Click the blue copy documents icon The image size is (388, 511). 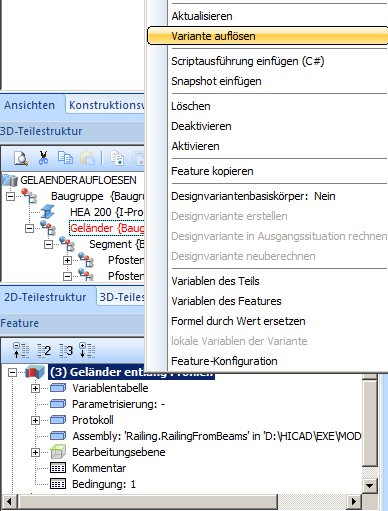(65, 158)
